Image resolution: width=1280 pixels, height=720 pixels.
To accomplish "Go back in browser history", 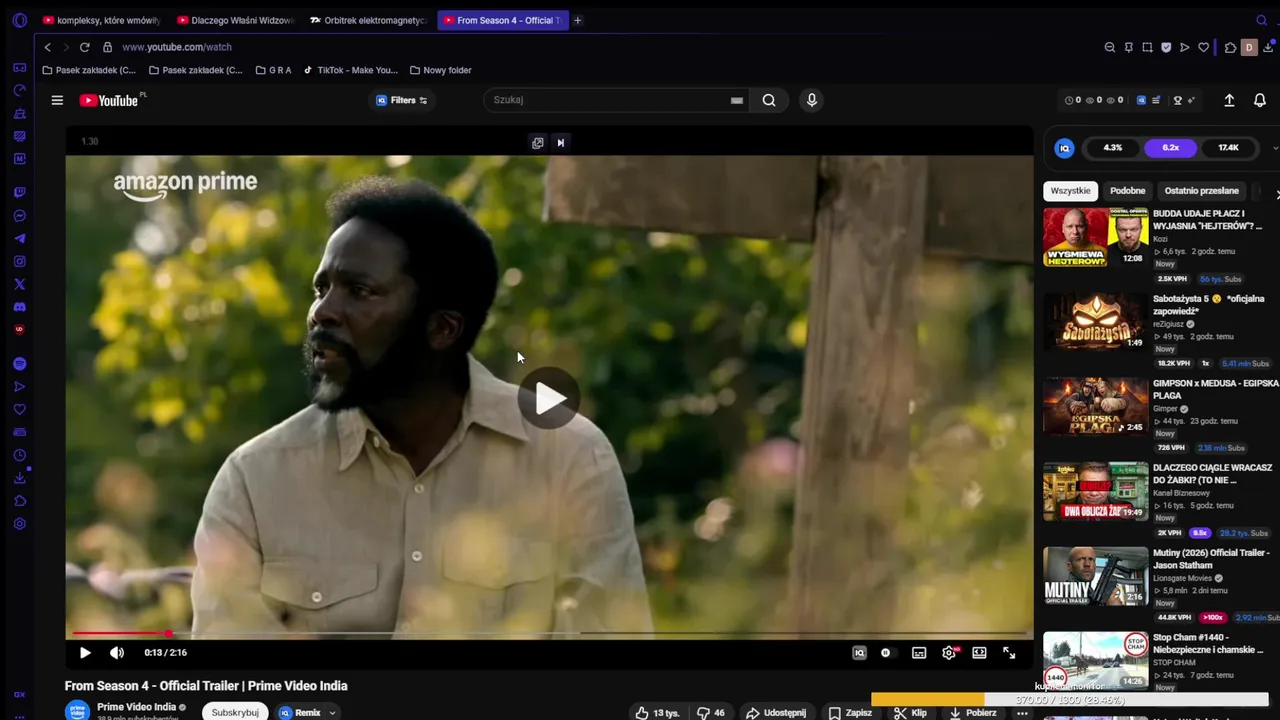I will [x=47, y=47].
